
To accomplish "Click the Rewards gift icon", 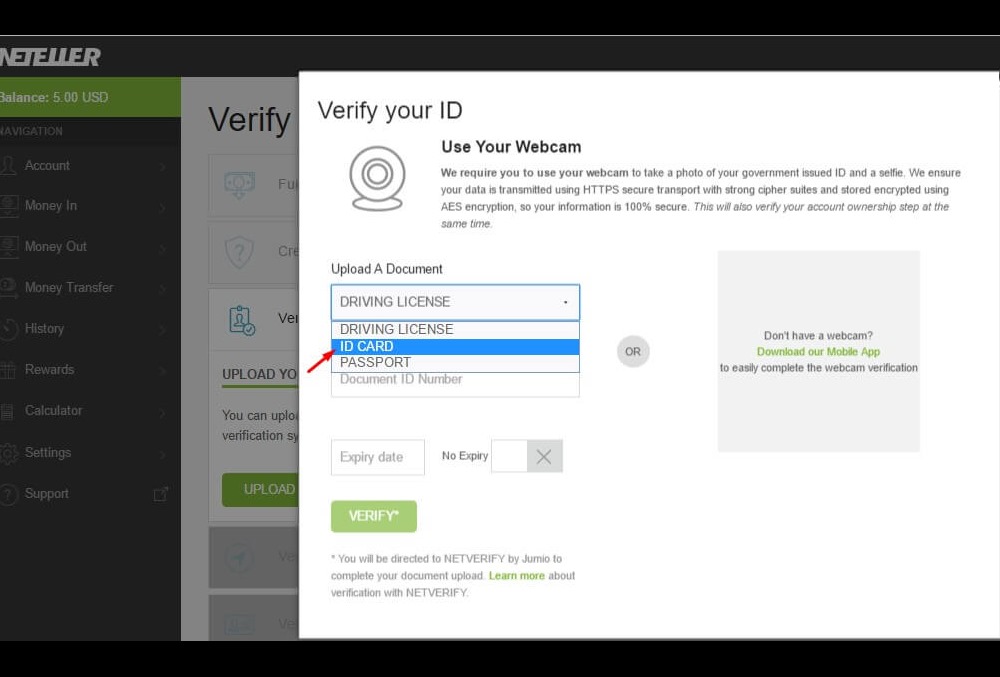I will click(x=8, y=370).
